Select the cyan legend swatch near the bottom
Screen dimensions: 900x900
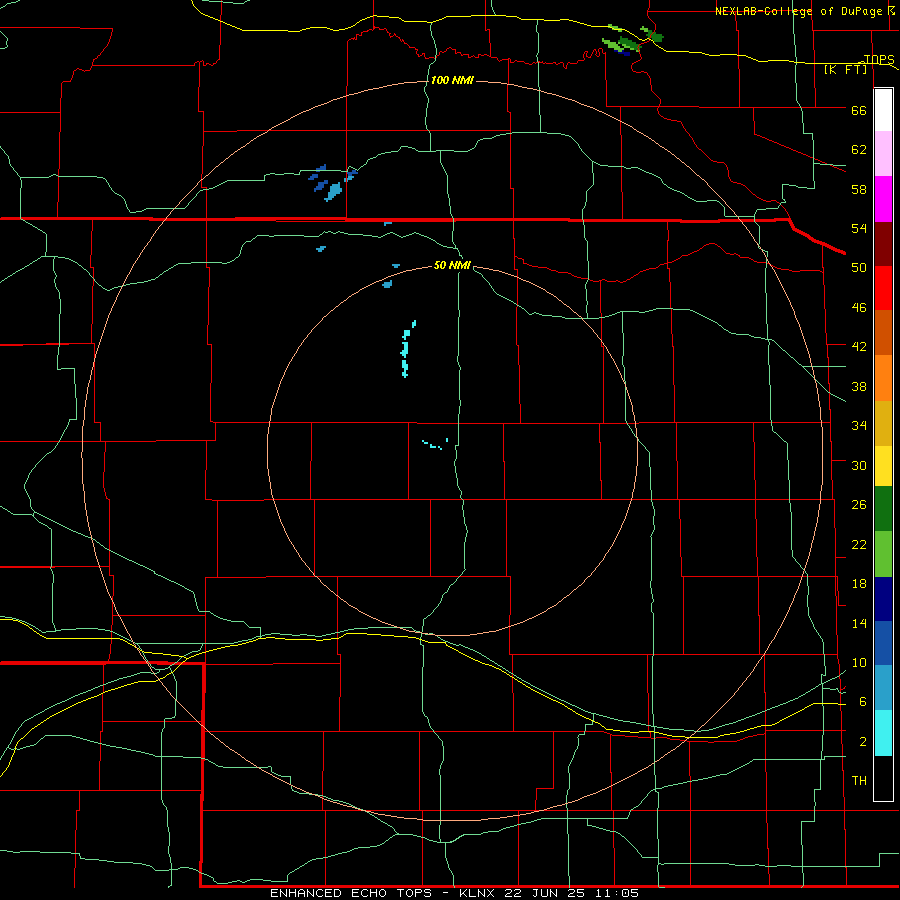(883, 733)
